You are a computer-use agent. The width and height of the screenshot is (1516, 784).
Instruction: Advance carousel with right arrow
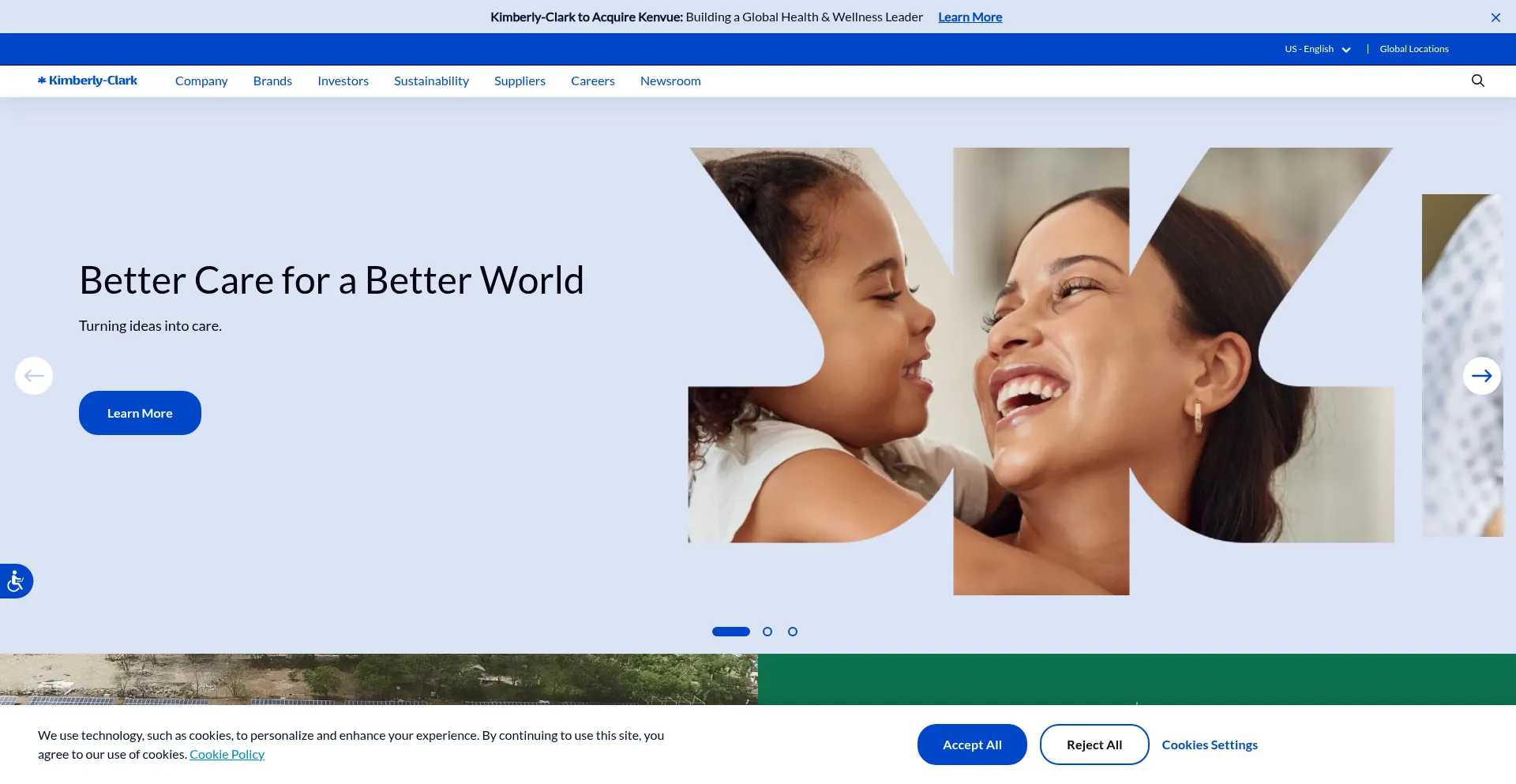click(x=1482, y=376)
